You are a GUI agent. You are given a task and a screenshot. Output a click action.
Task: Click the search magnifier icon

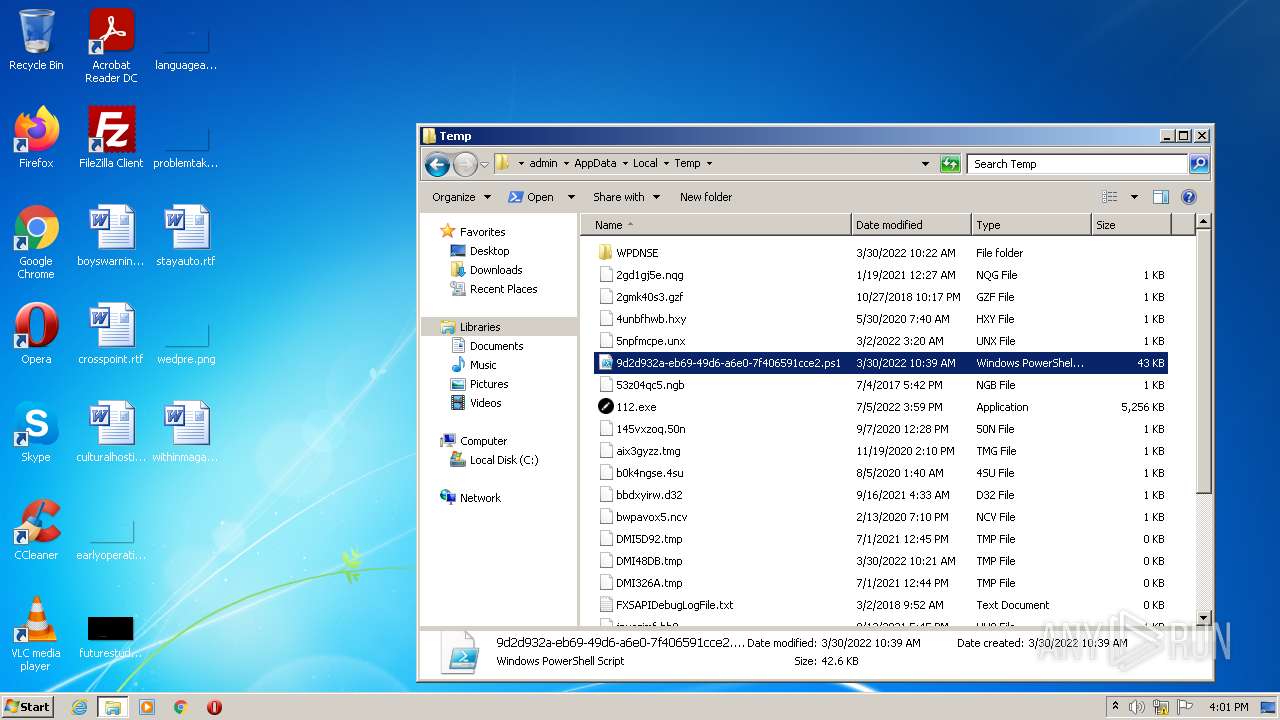[x=1199, y=164]
